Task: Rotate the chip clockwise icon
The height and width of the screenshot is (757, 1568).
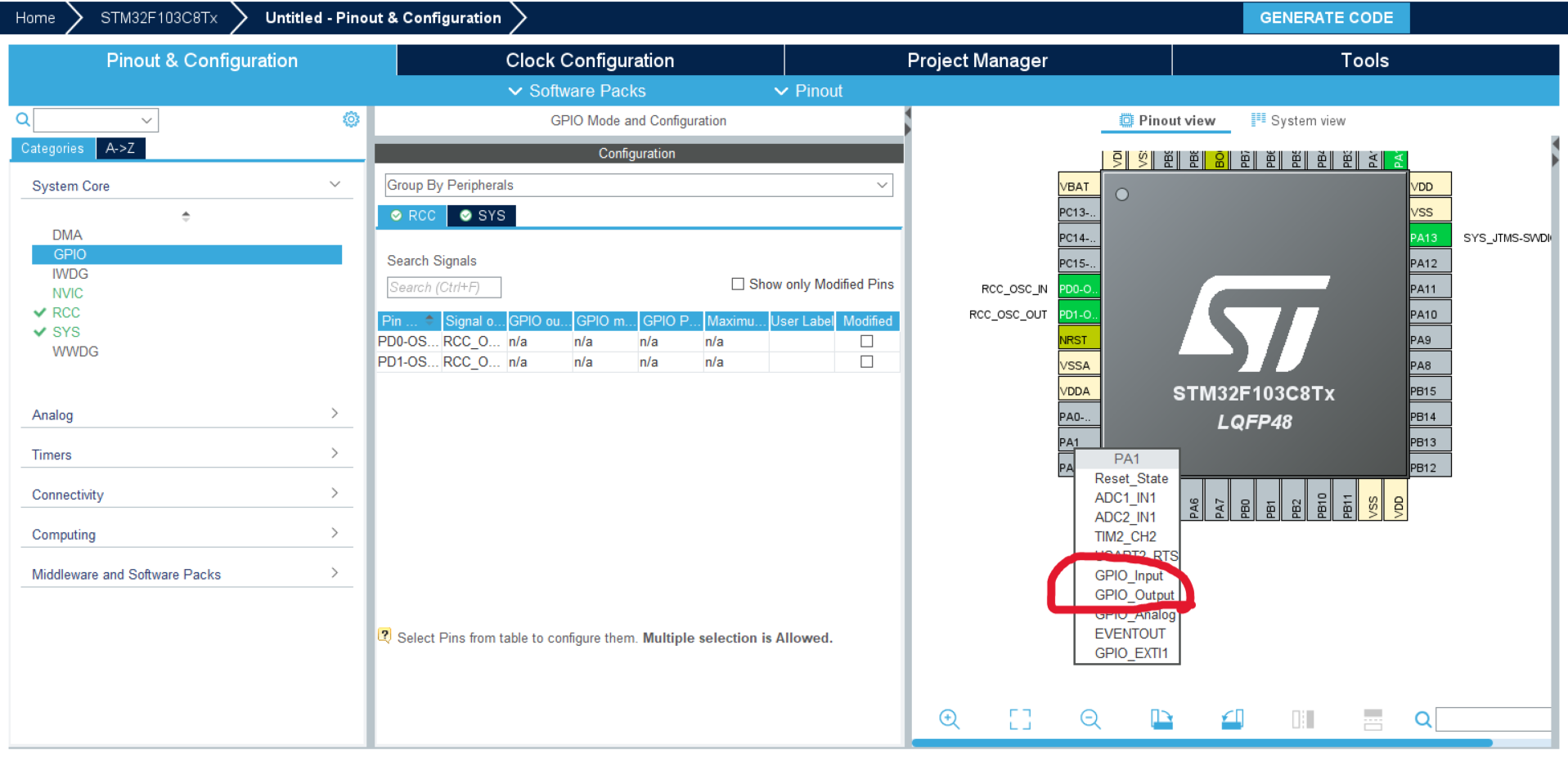Action: (x=1161, y=719)
